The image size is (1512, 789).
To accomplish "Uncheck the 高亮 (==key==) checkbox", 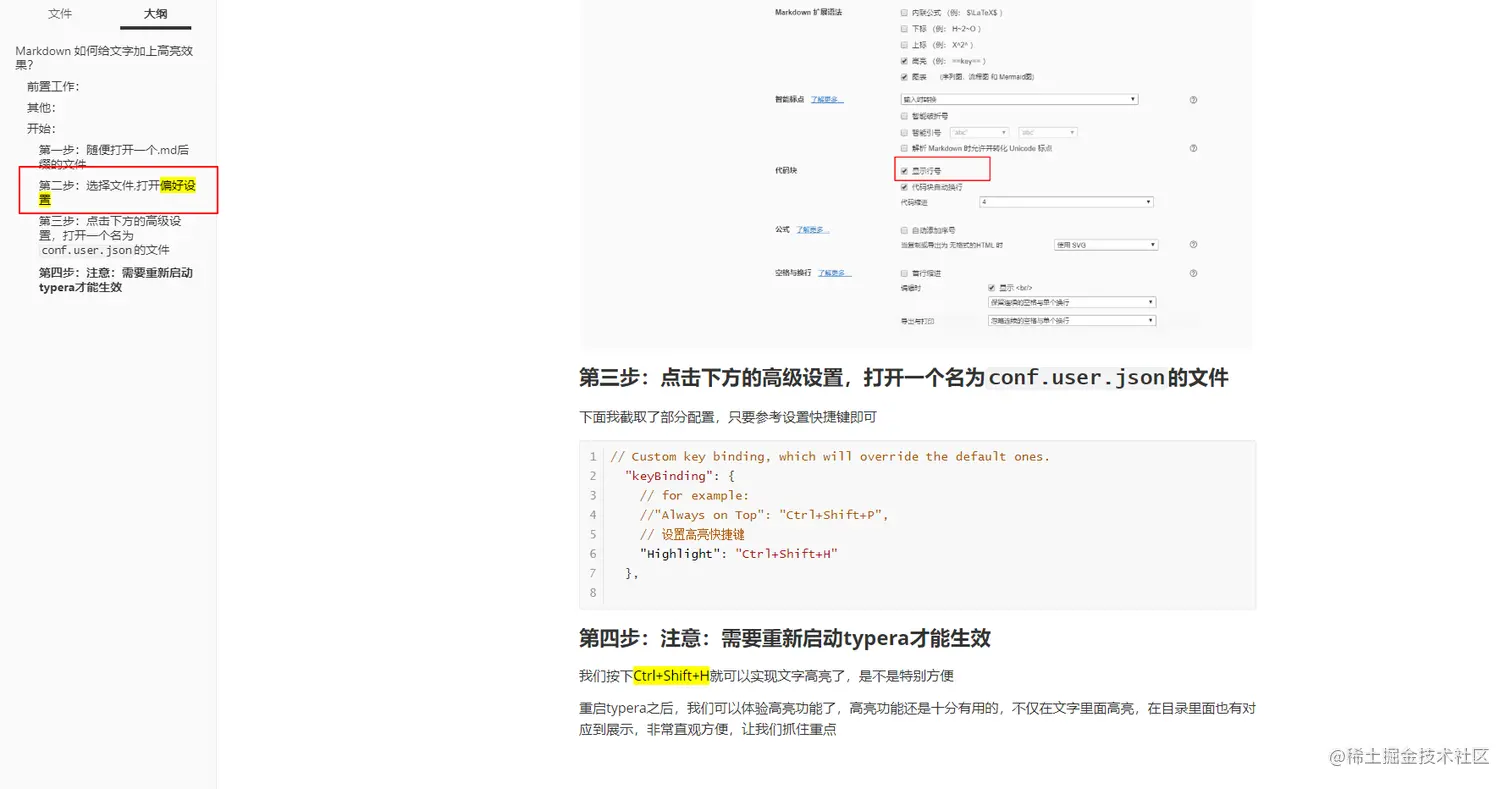I will coord(904,61).
